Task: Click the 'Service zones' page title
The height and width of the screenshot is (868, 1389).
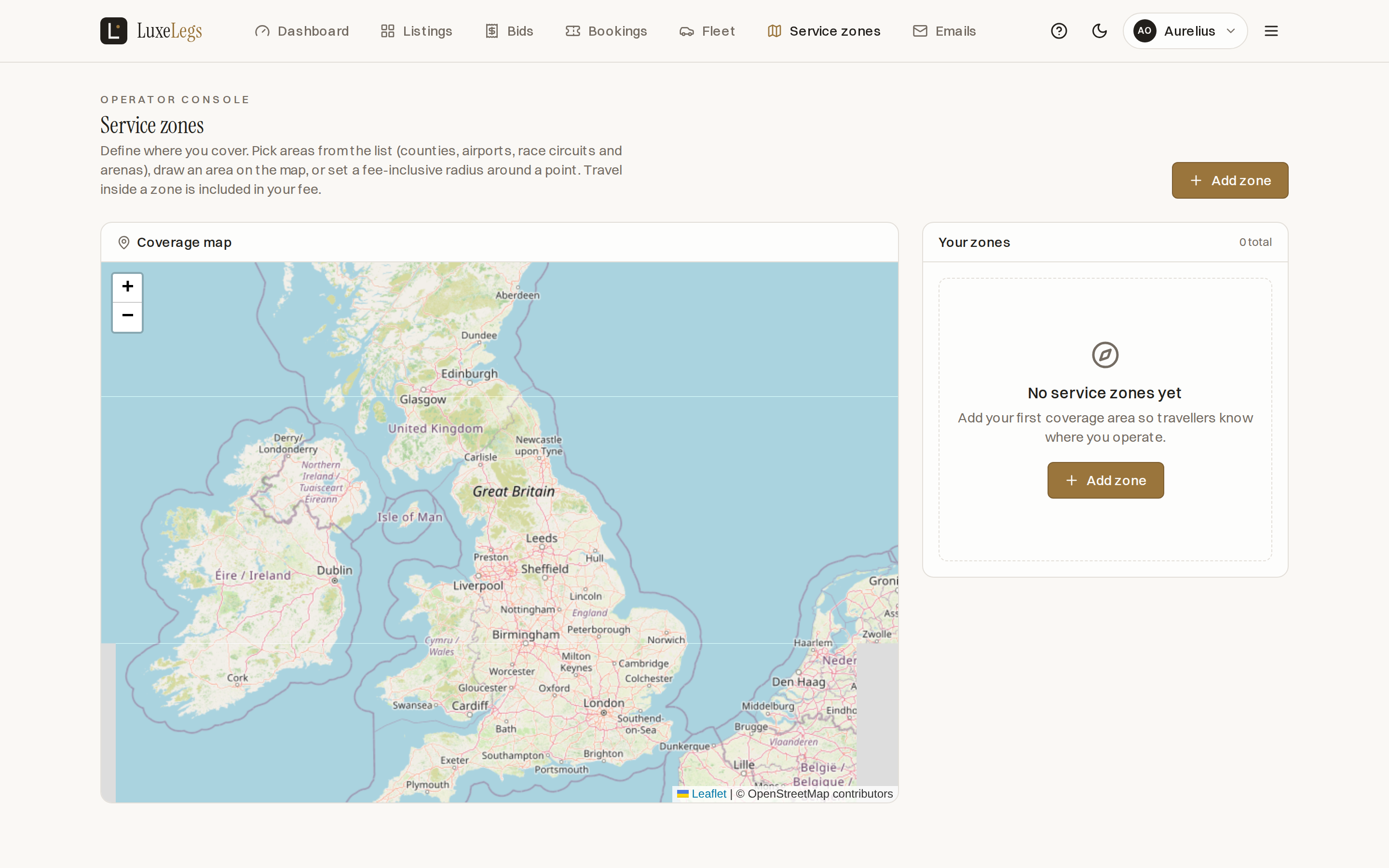Action: click(152, 125)
